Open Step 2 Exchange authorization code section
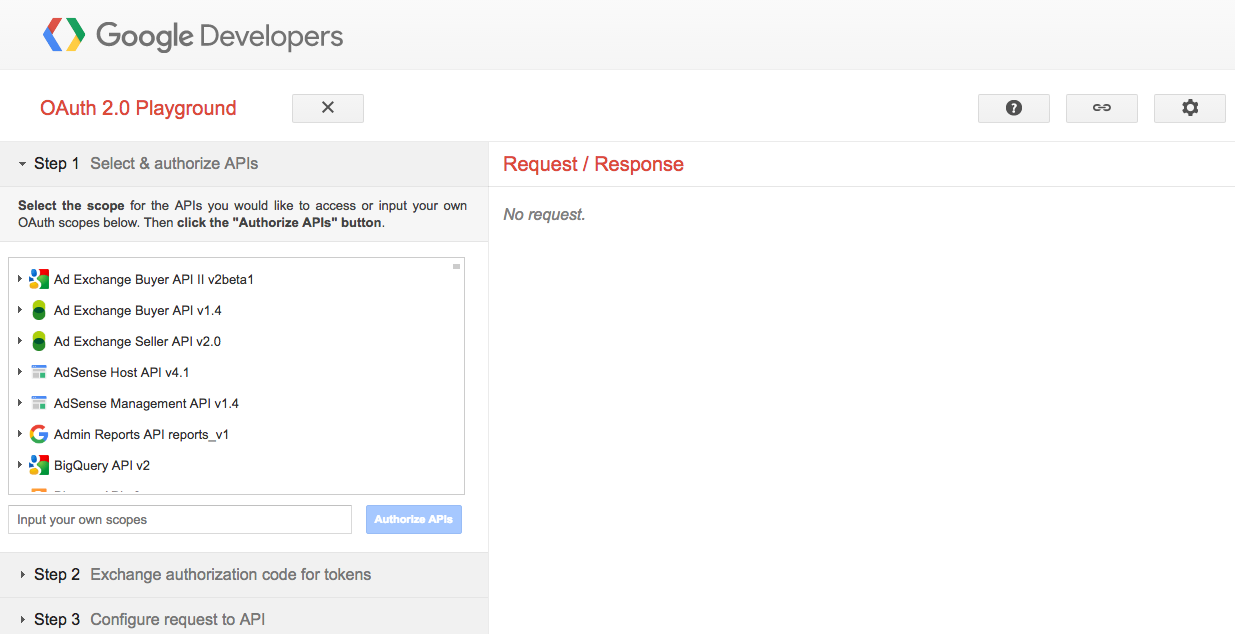The image size is (1235, 634). (x=202, y=575)
